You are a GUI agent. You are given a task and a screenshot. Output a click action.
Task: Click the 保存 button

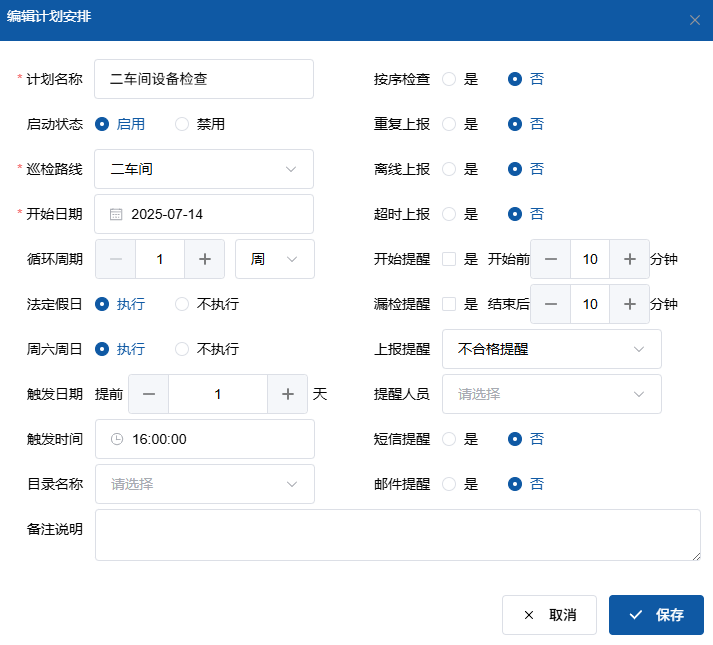click(656, 615)
